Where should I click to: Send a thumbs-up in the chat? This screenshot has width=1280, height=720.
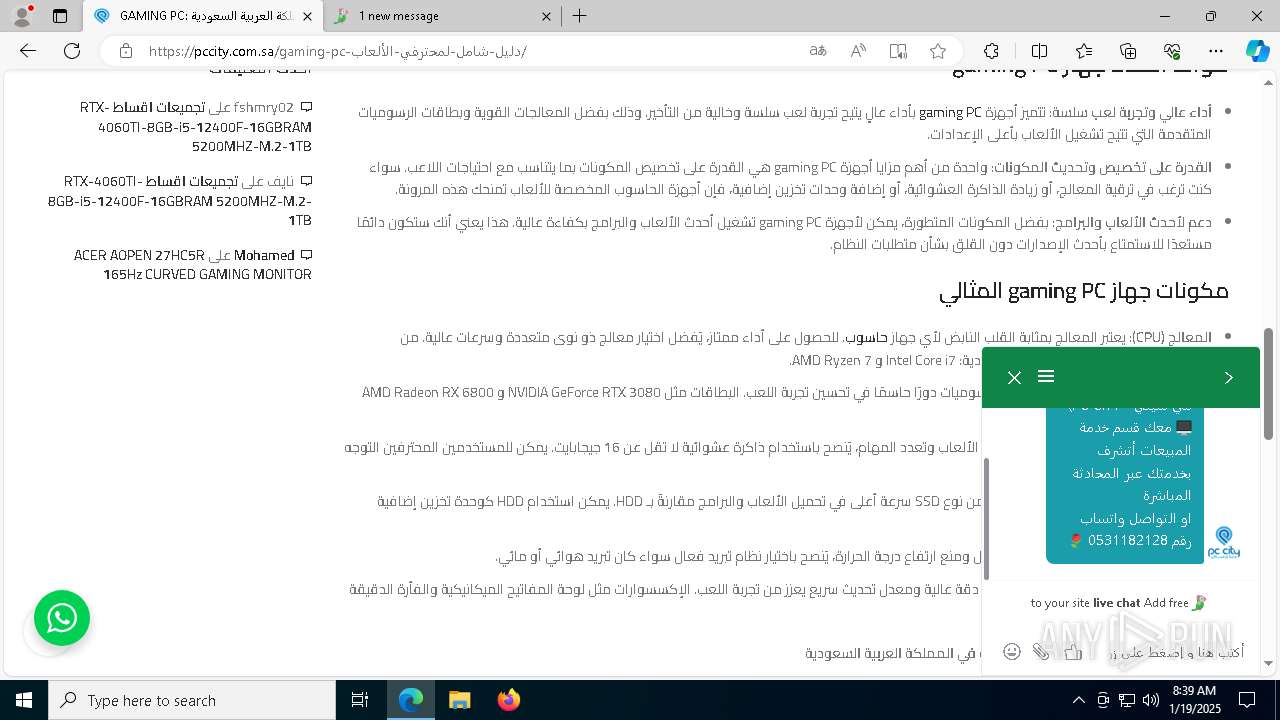tap(1073, 652)
